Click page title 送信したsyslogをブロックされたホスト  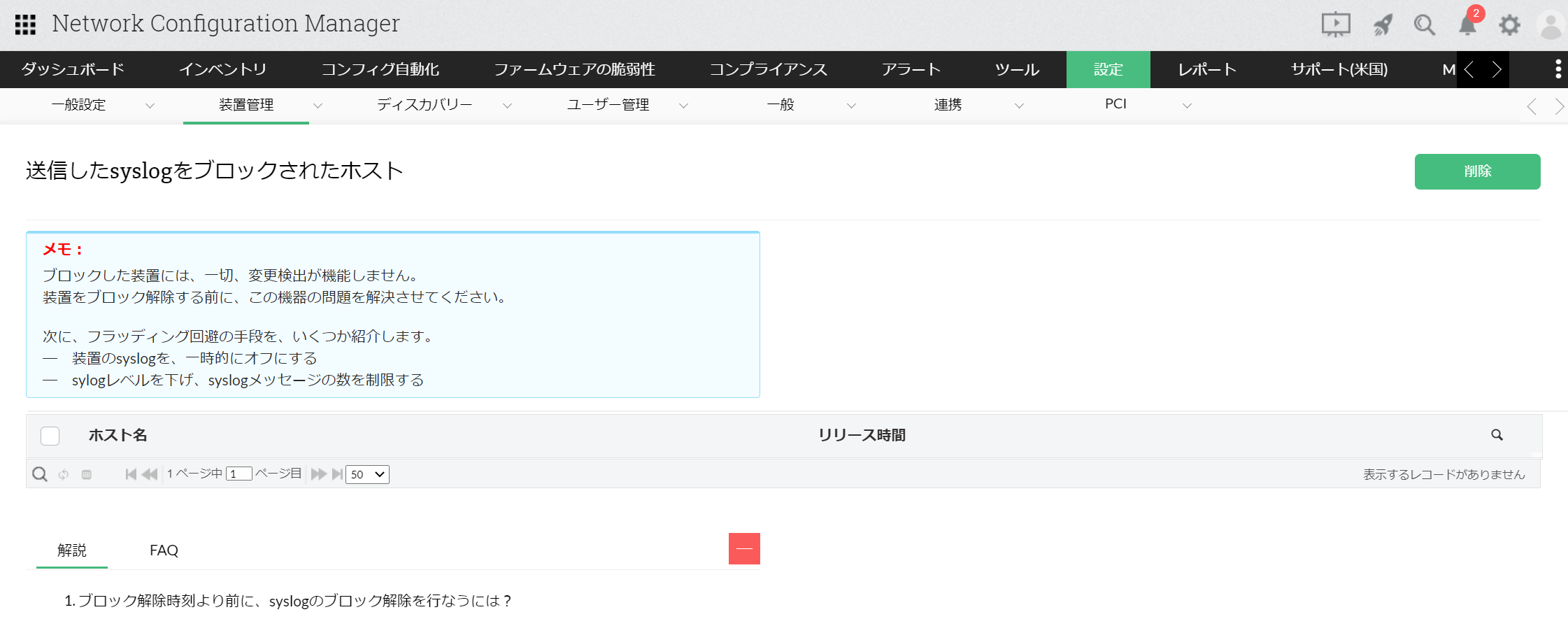click(x=215, y=171)
